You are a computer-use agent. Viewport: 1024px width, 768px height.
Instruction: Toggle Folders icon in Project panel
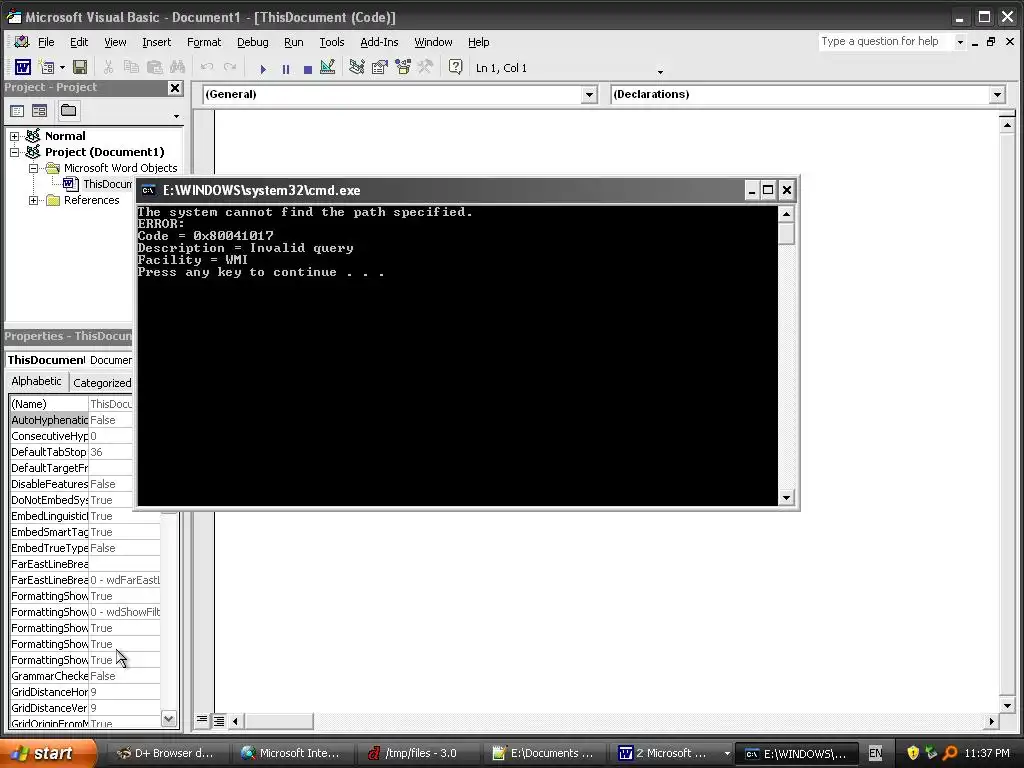68,111
